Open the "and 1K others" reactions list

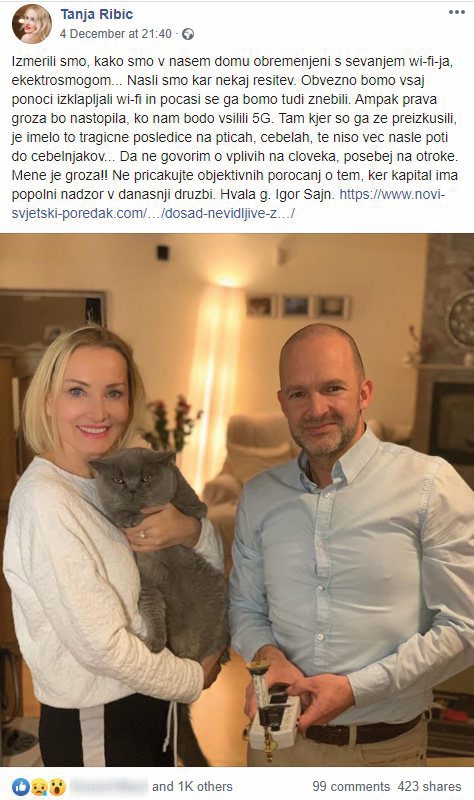tap(192, 786)
